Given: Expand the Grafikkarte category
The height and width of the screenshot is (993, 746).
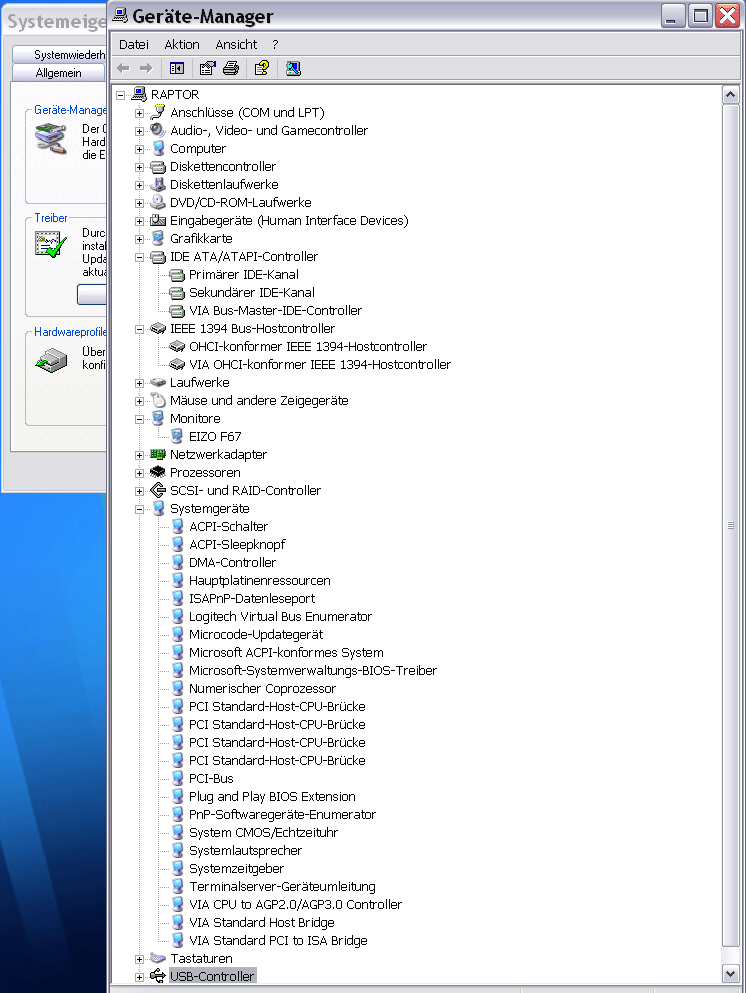Looking at the screenshot, I should click(x=140, y=239).
